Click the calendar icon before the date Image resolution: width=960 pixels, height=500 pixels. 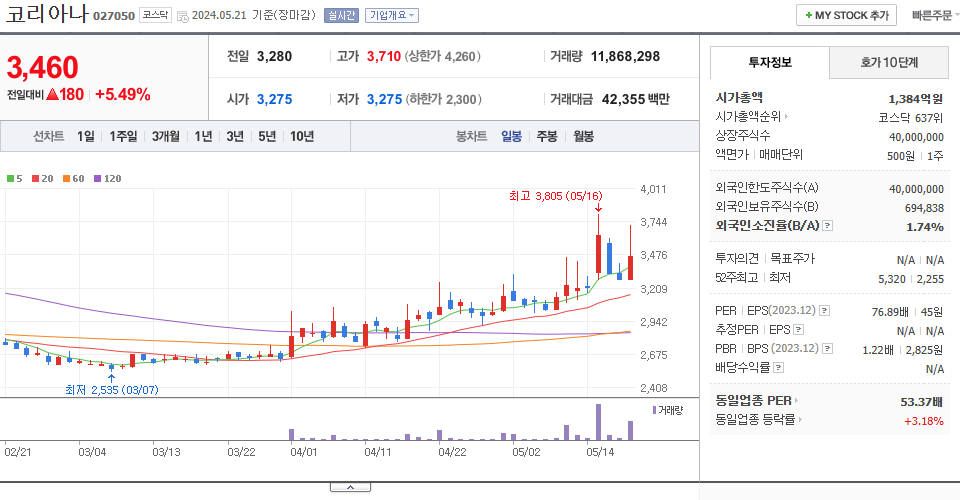point(182,17)
